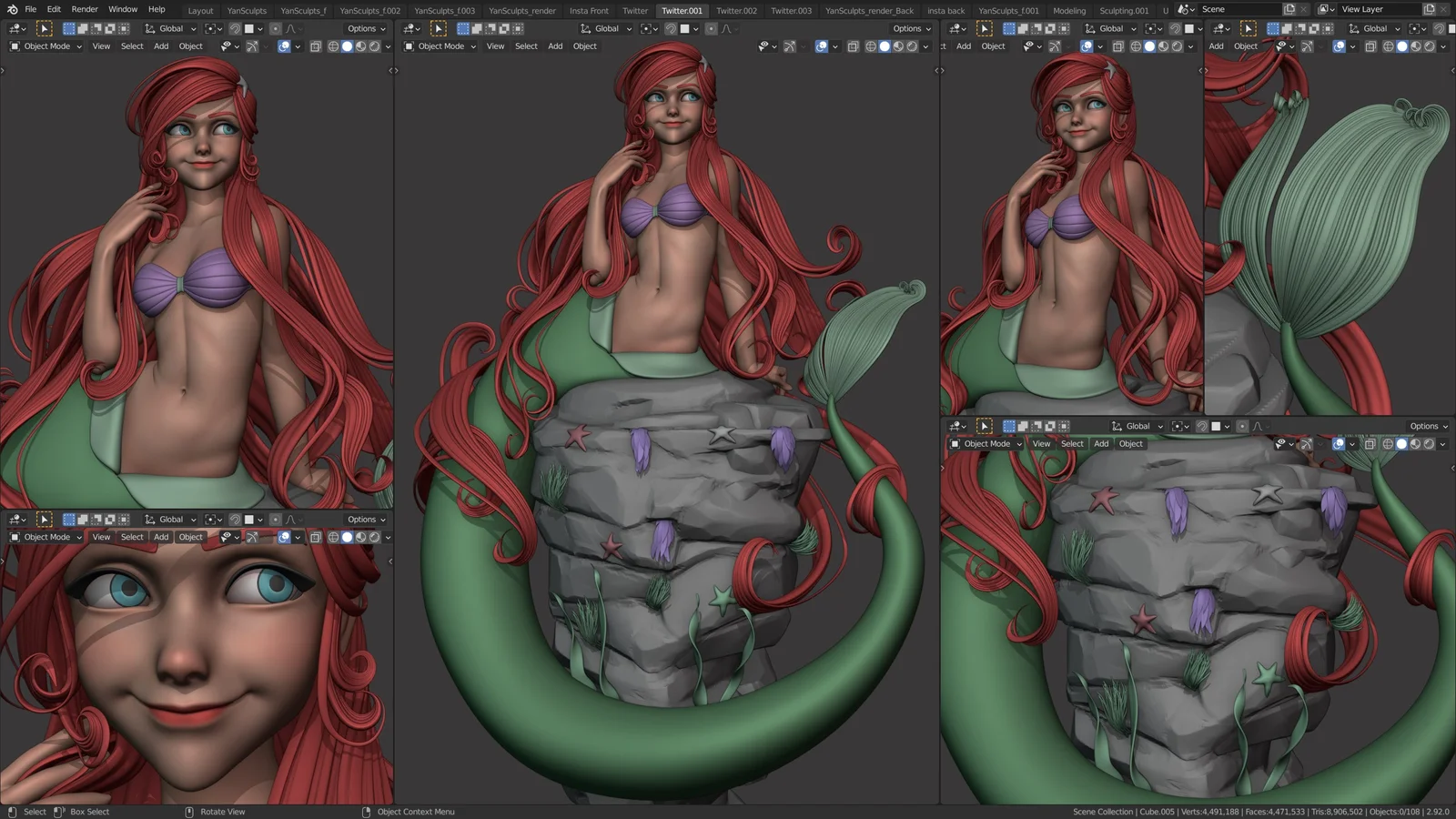Screen dimensions: 1456x819
Task: Click the white shading color swatch
Action: coord(248,28)
